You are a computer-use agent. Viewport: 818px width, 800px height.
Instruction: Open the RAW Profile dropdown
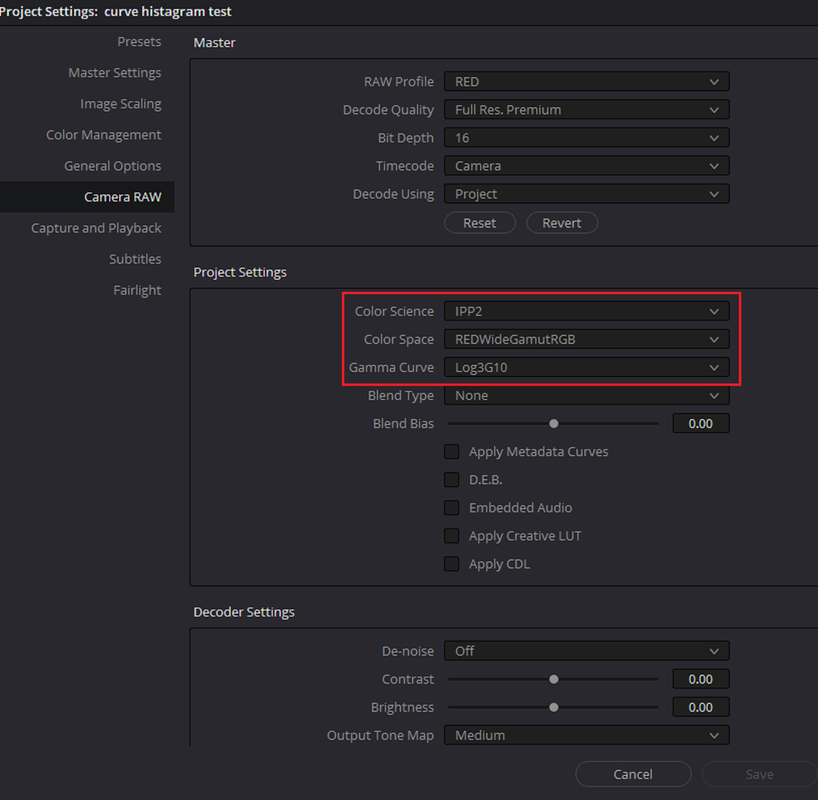coord(586,82)
